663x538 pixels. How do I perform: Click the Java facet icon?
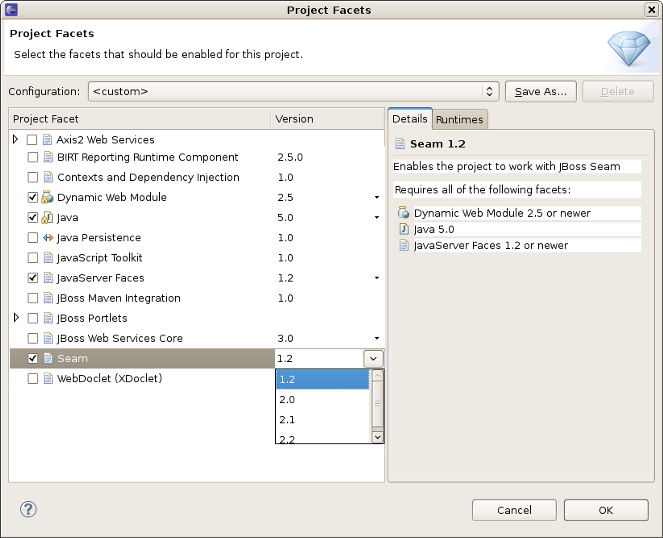pyautogui.click(x=47, y=218)
